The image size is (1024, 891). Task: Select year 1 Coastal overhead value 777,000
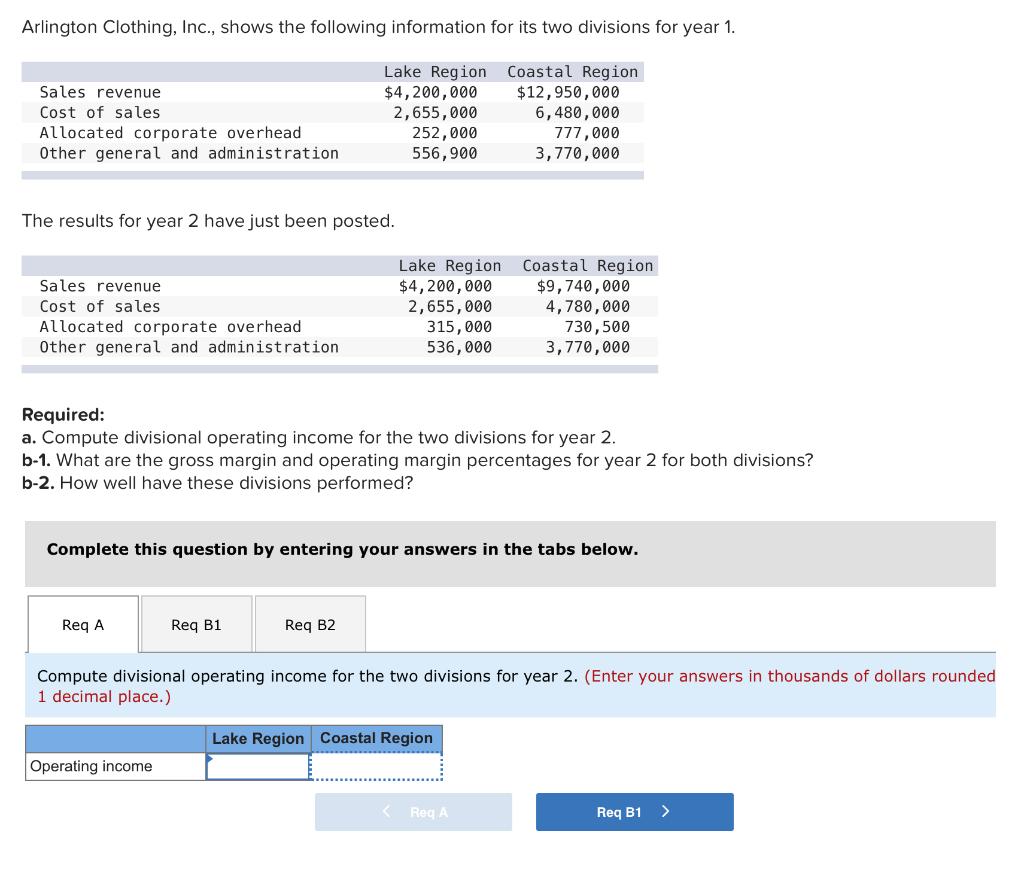pos(586,133)
